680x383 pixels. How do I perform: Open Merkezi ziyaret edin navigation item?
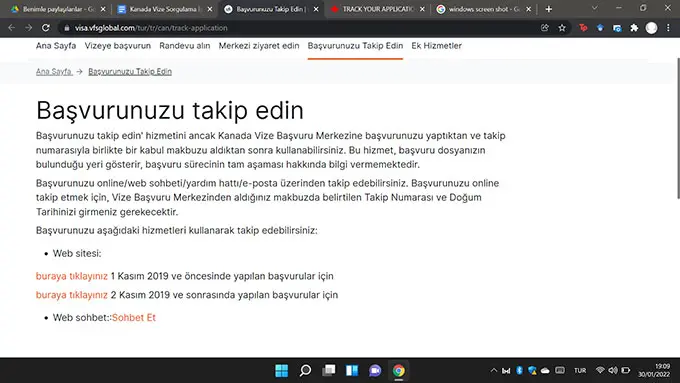259,46
